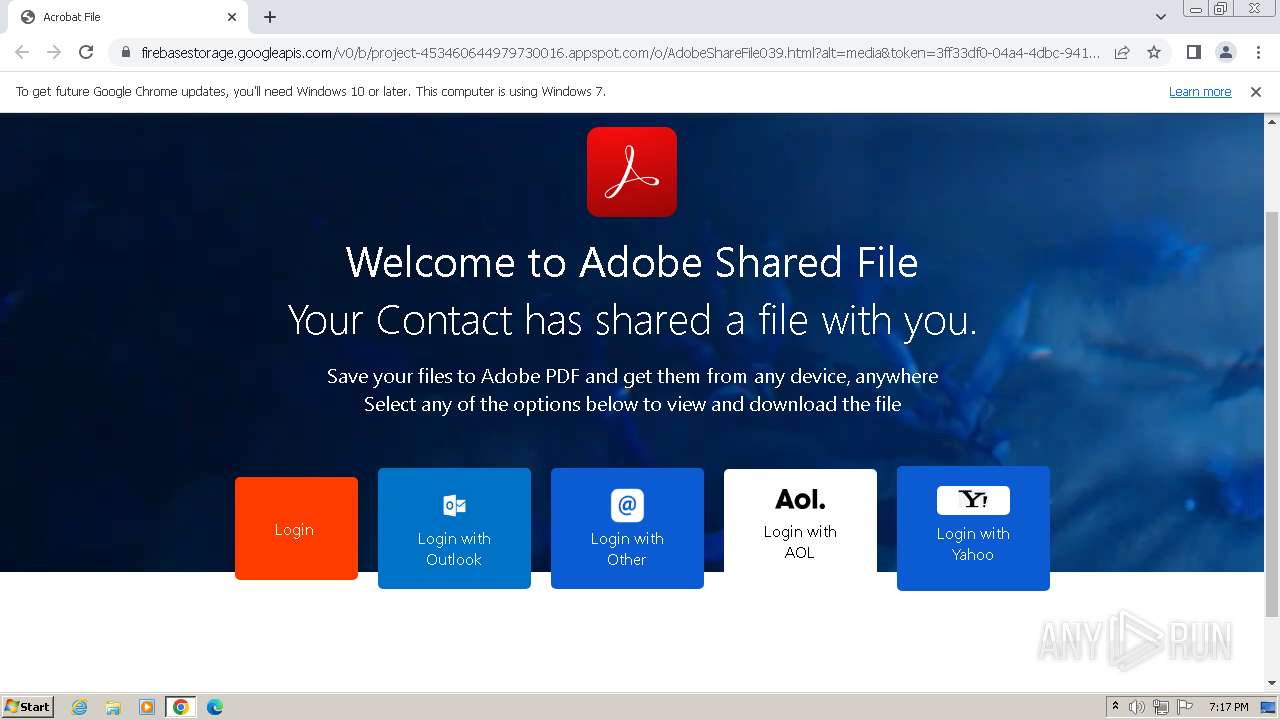Open Action Center flag icon

point(1185,707)
